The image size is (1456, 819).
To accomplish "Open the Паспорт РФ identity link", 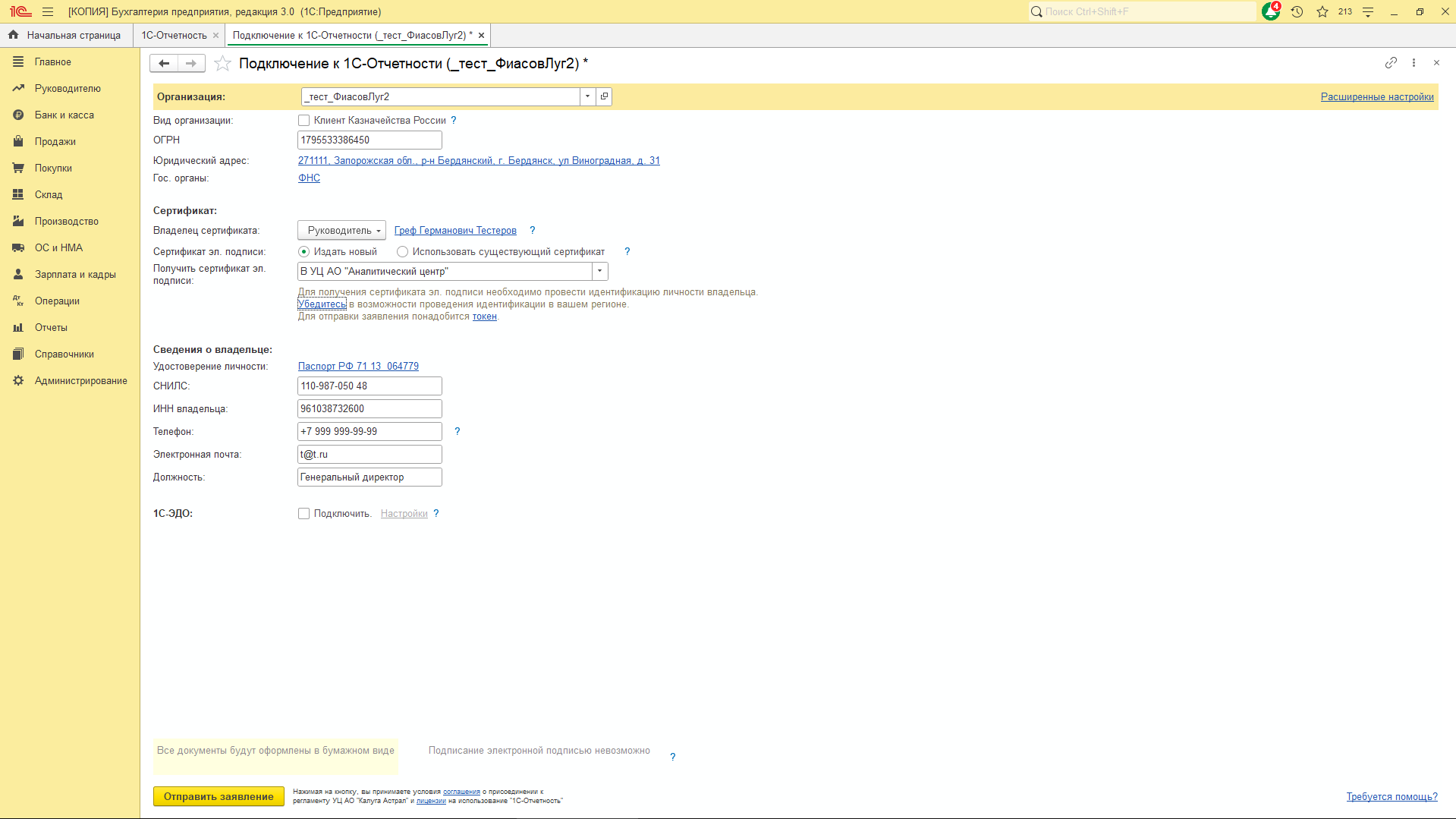I will click(x=358, y=366).
